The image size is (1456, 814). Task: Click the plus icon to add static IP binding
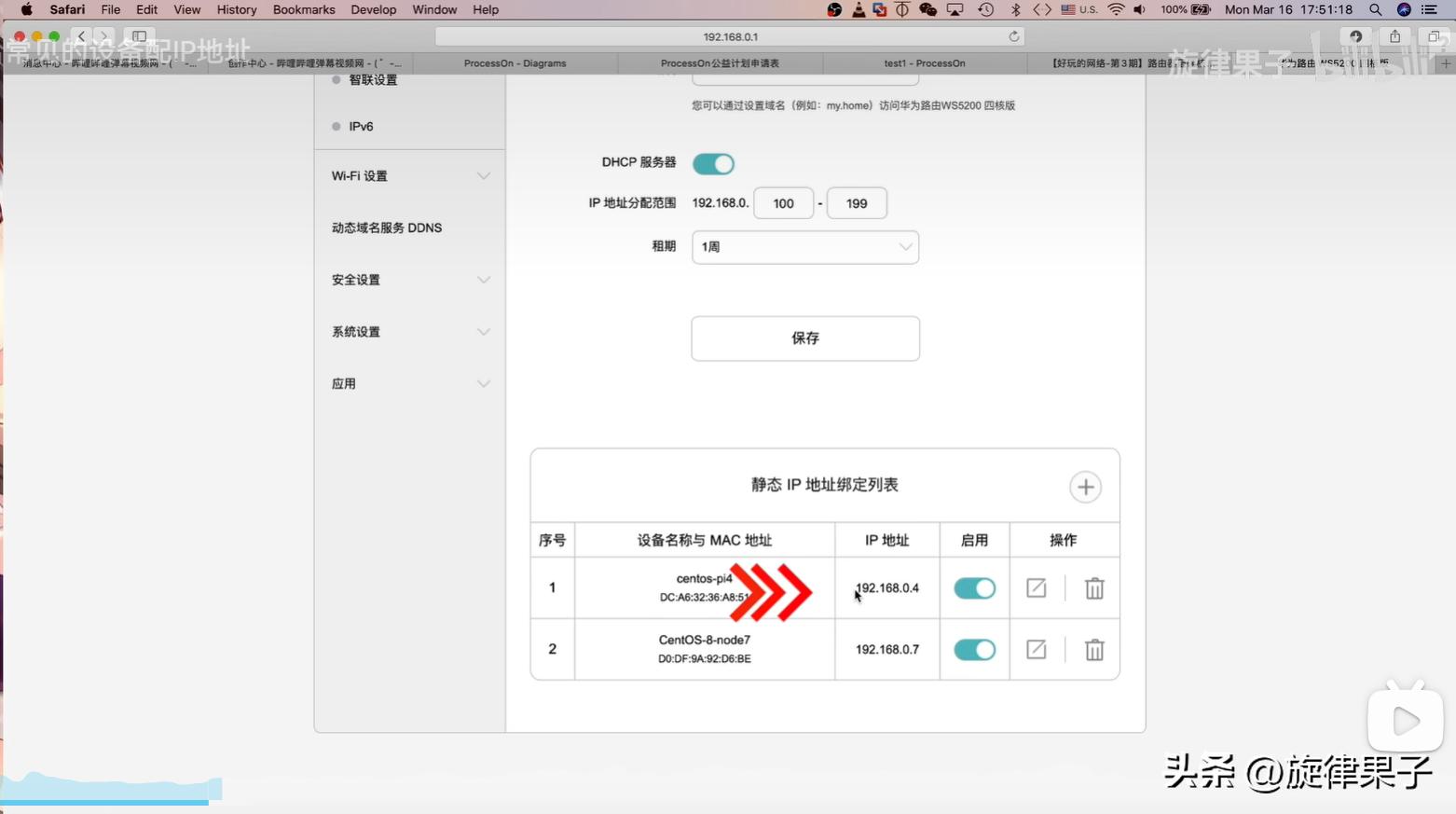tap(1085, 487)
